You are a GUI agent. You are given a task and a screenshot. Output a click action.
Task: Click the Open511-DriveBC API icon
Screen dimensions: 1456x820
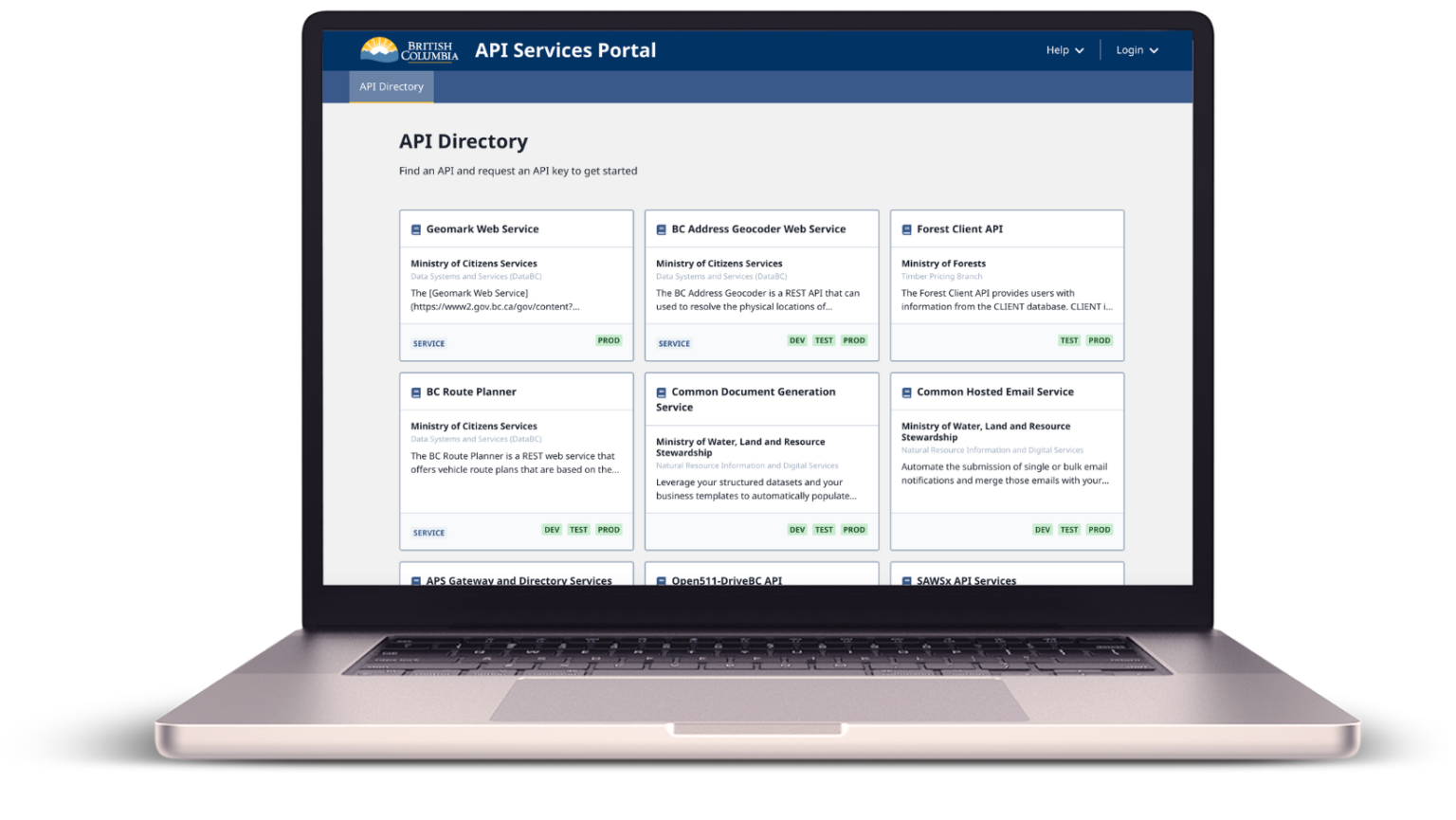pos(661,580)
